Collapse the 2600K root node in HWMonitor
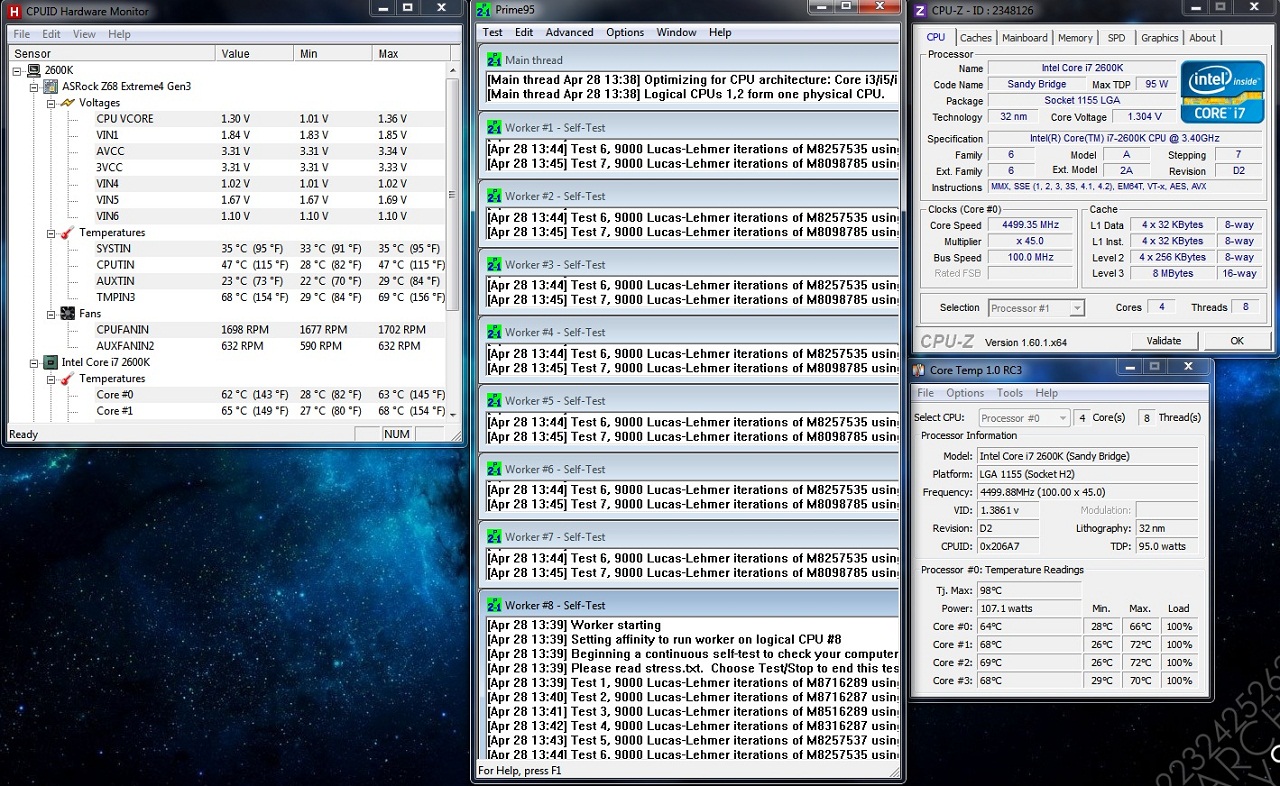The width and height of the screenshot is (1280, 786). [18, 70]
